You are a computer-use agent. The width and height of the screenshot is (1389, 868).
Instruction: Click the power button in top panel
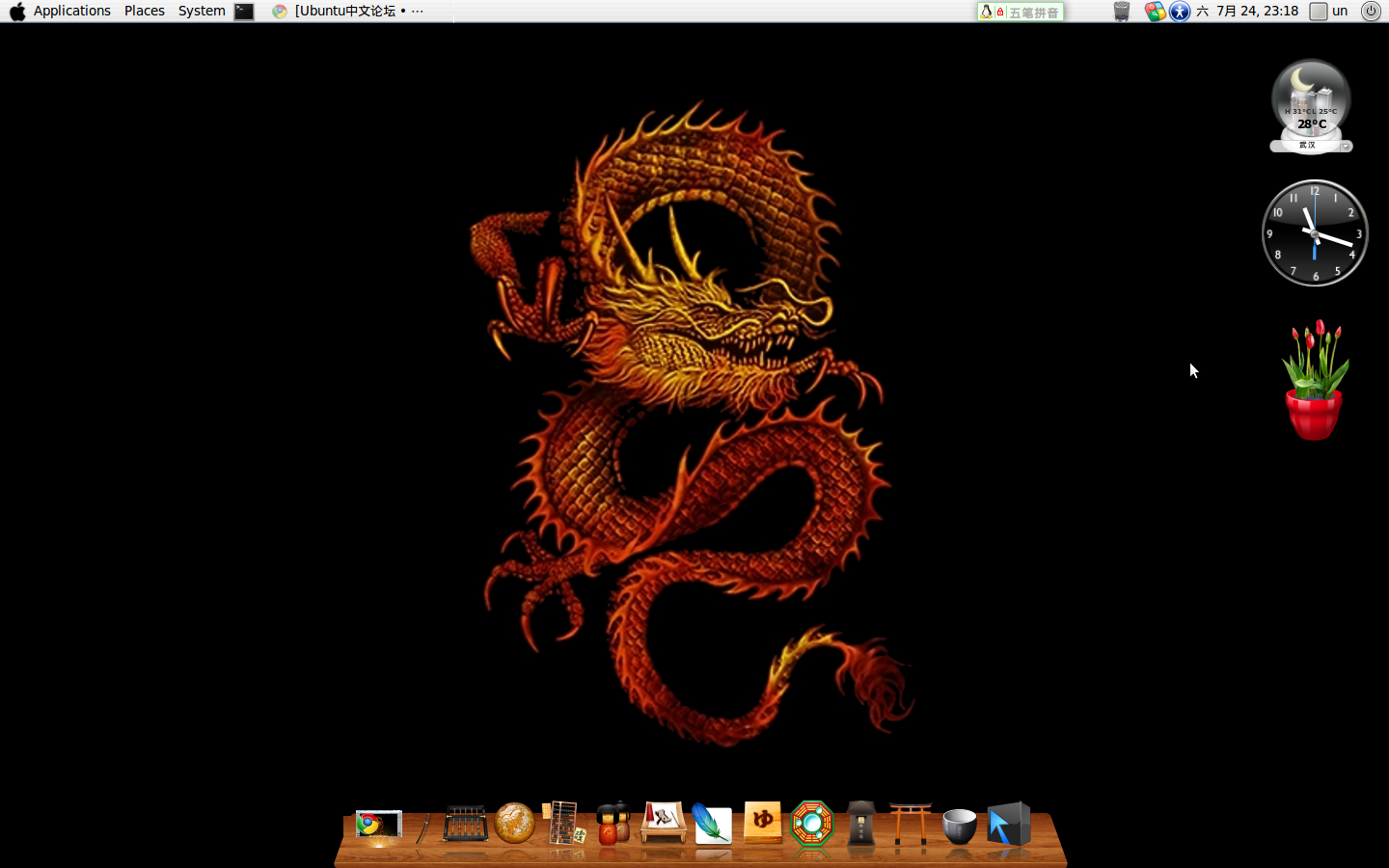(1371, 11)
